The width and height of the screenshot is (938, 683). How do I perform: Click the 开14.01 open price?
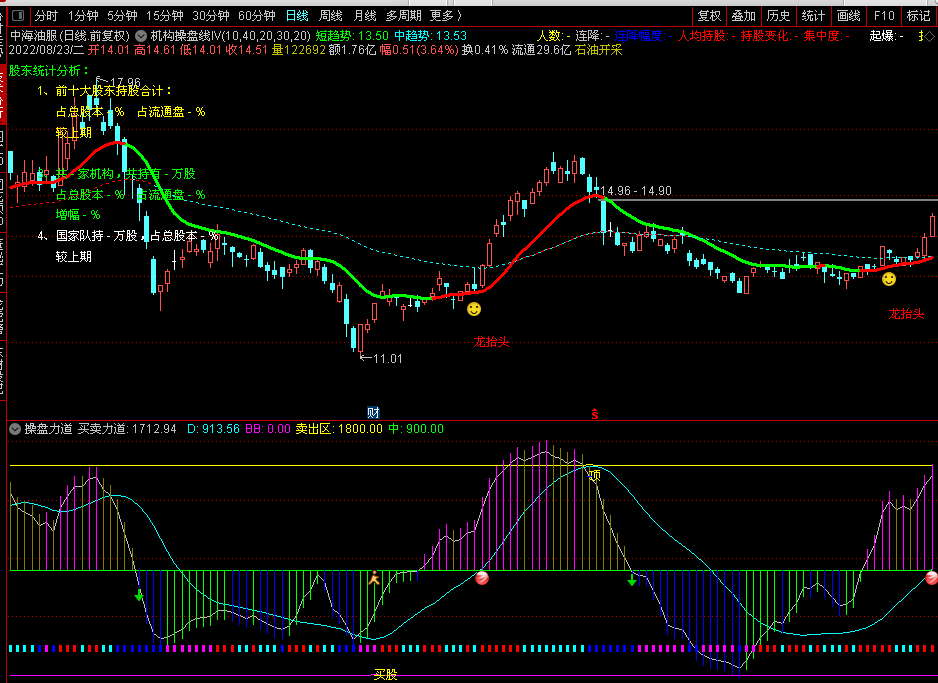109,50
